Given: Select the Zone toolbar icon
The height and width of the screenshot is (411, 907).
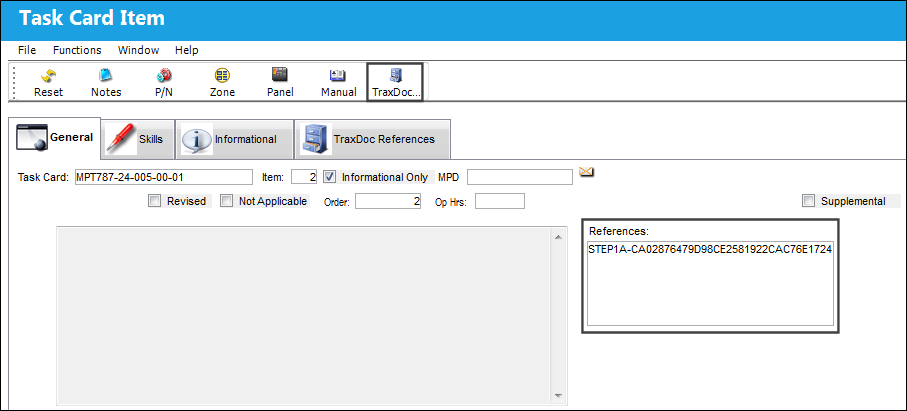Looking at the screenshot, I should click(222, 82).
